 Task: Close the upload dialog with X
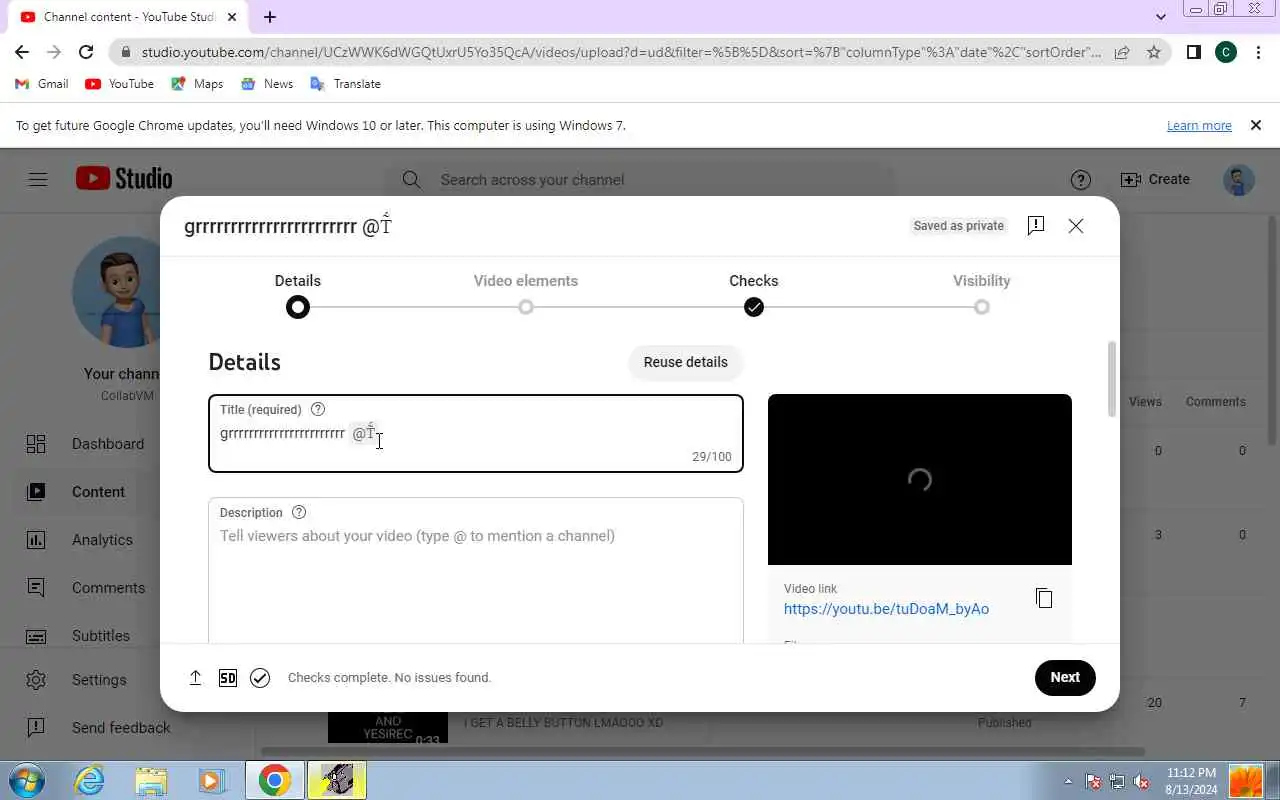click(1076, 226)
